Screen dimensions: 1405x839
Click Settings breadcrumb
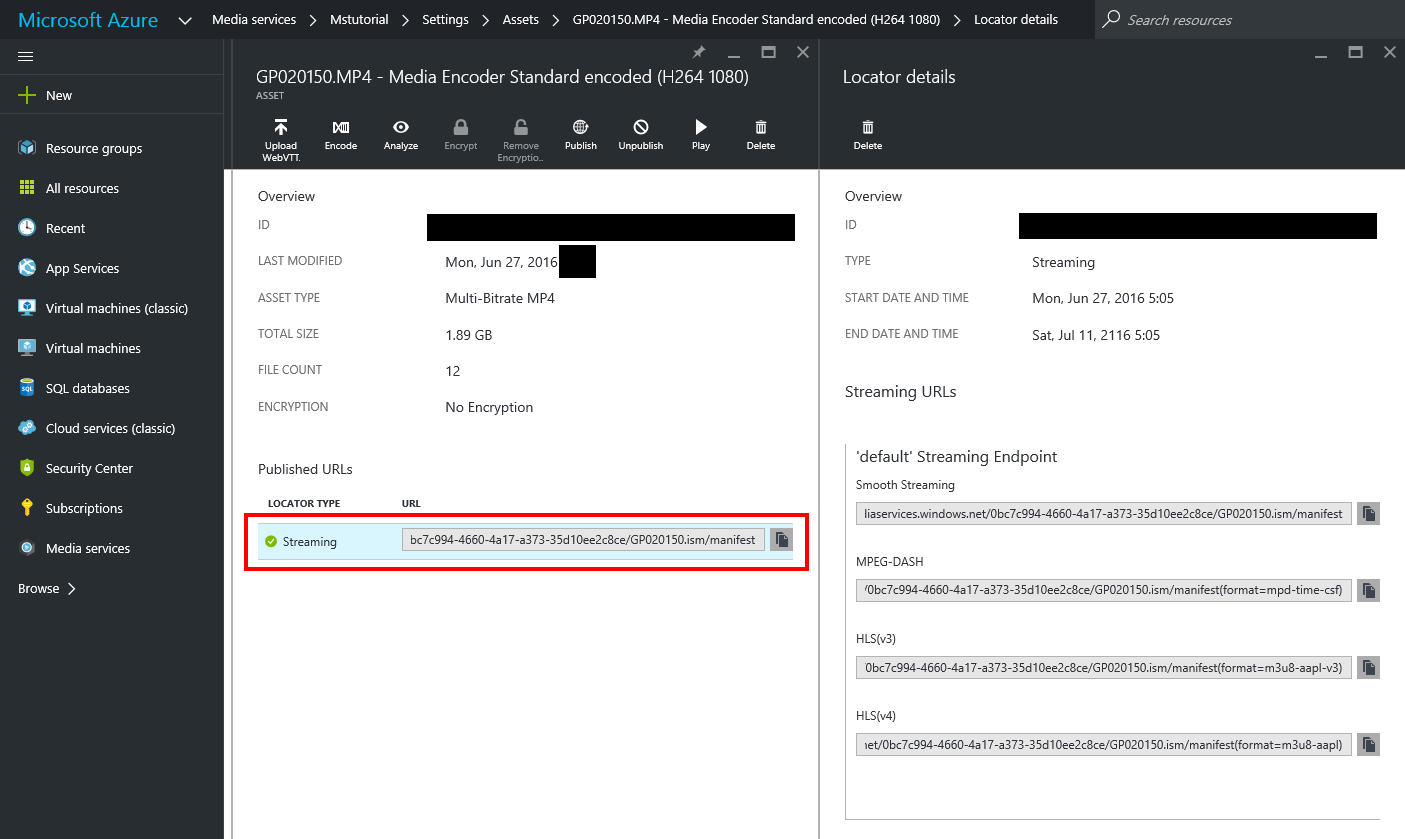point(445,19)
